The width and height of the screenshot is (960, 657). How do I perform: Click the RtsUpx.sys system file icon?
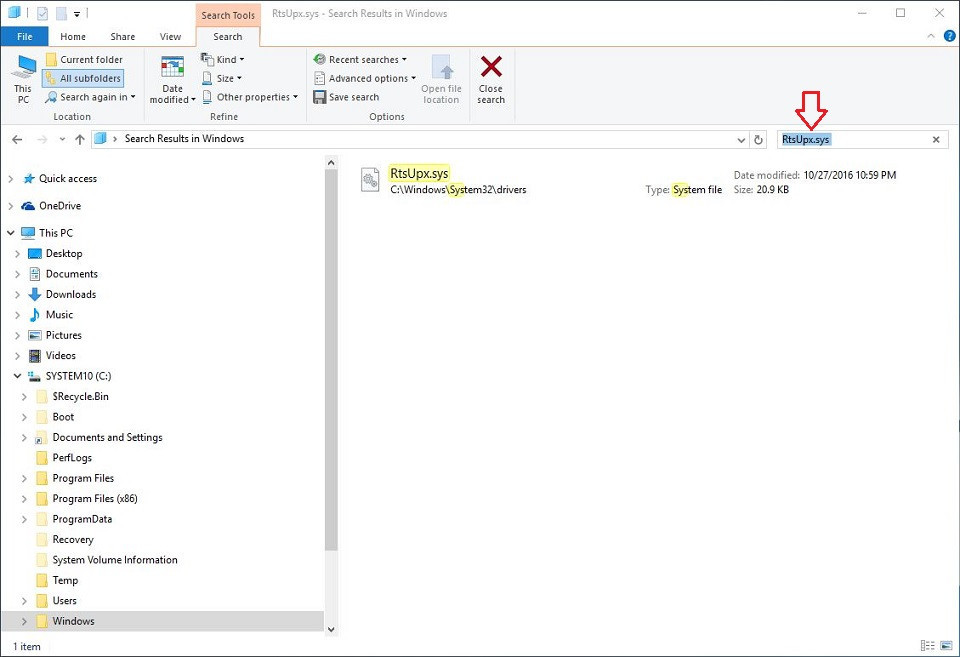pyautogui.click(x=370, y=180)
